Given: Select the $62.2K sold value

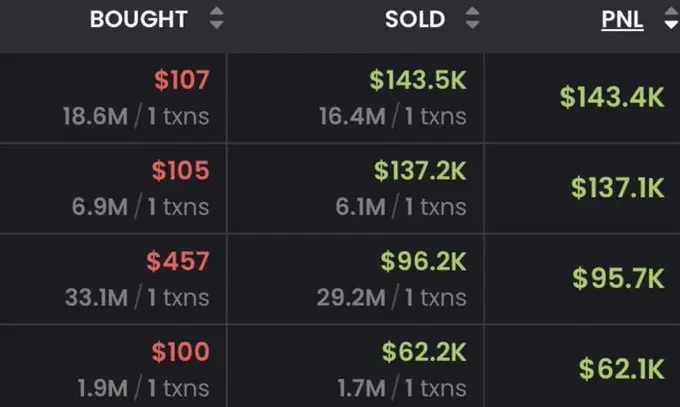Looking at the screenshot, I should [x=423, y=352].
